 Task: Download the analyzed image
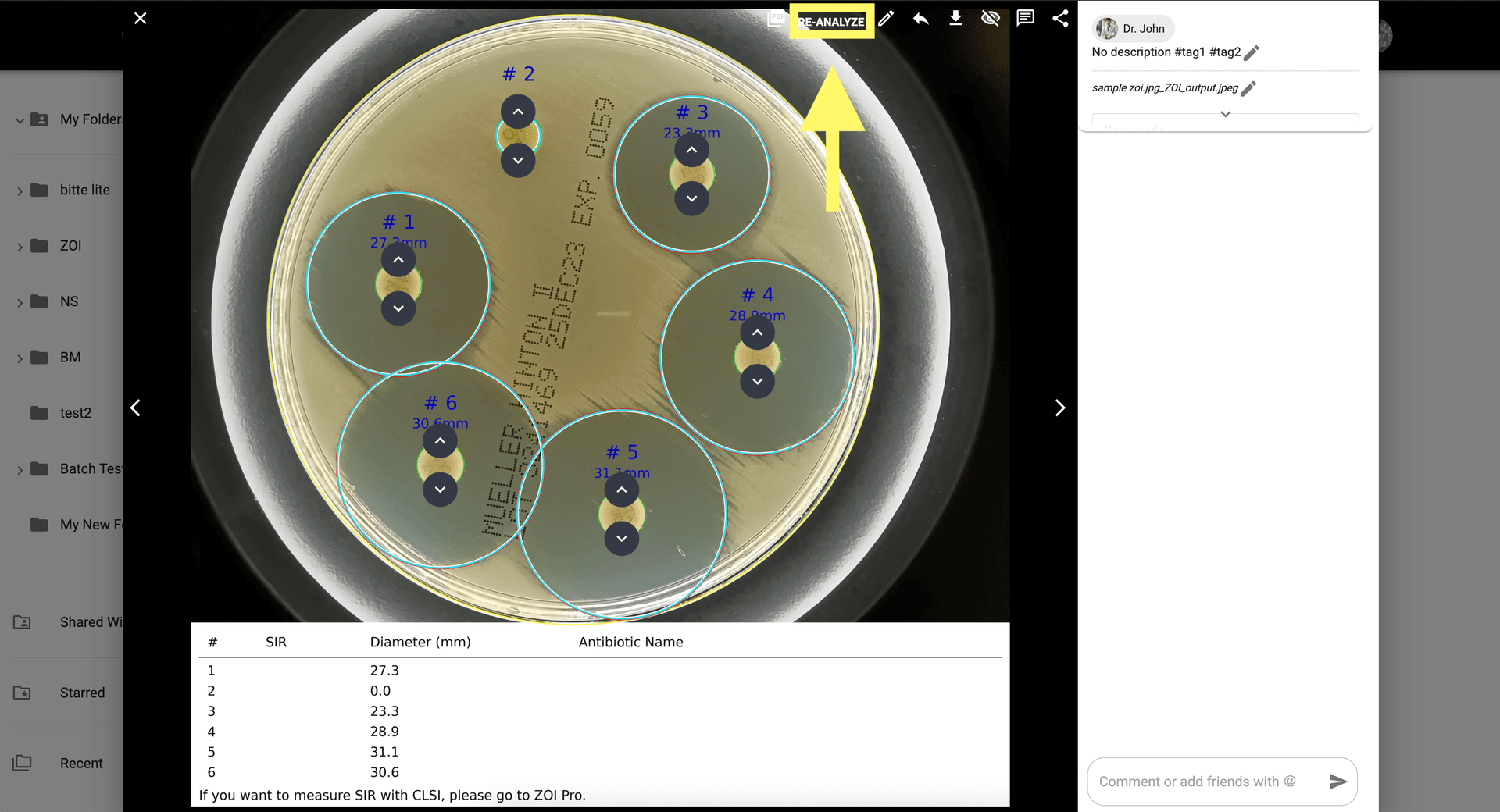point(955,19)
